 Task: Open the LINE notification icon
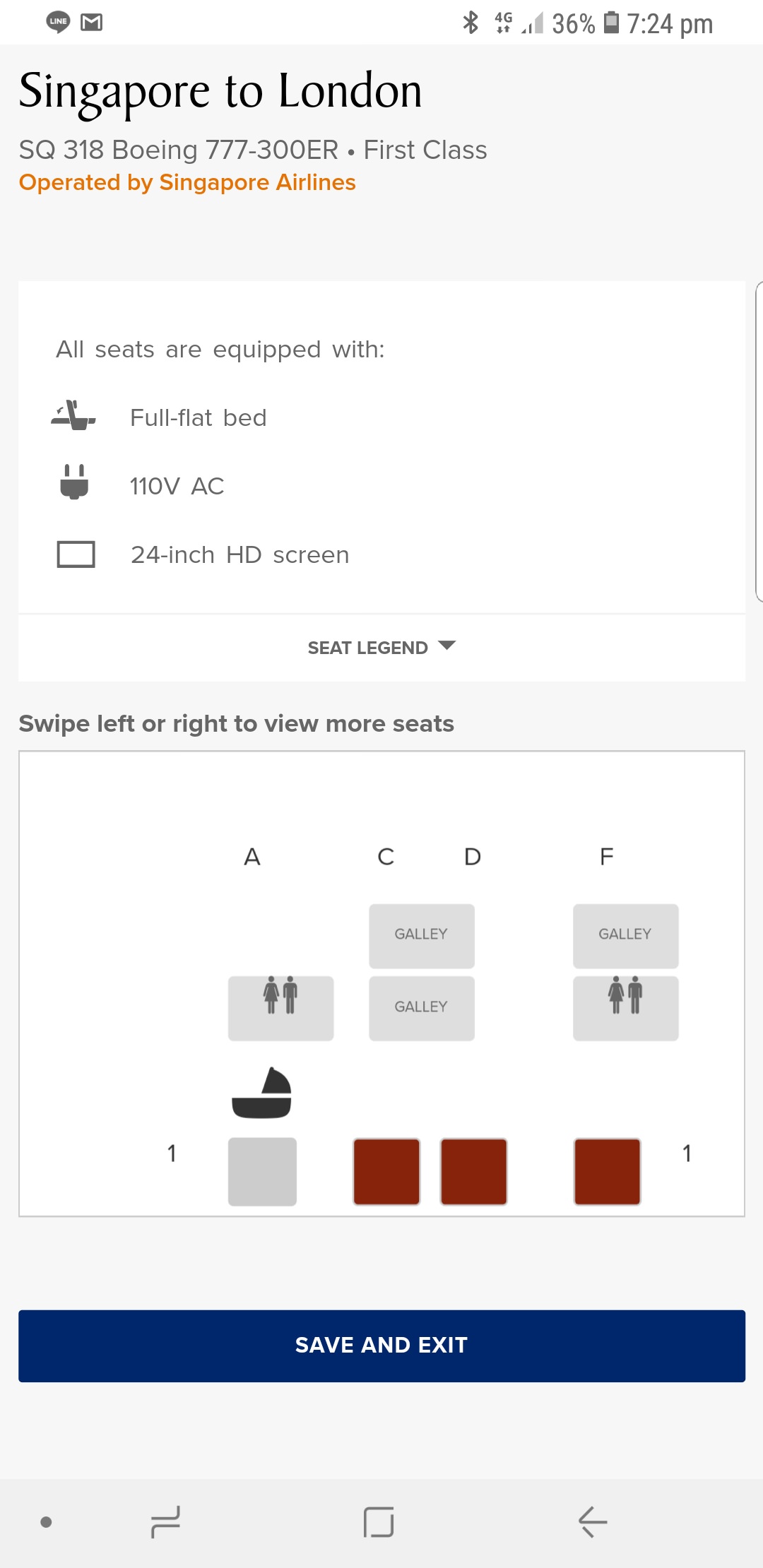[58, 23]
